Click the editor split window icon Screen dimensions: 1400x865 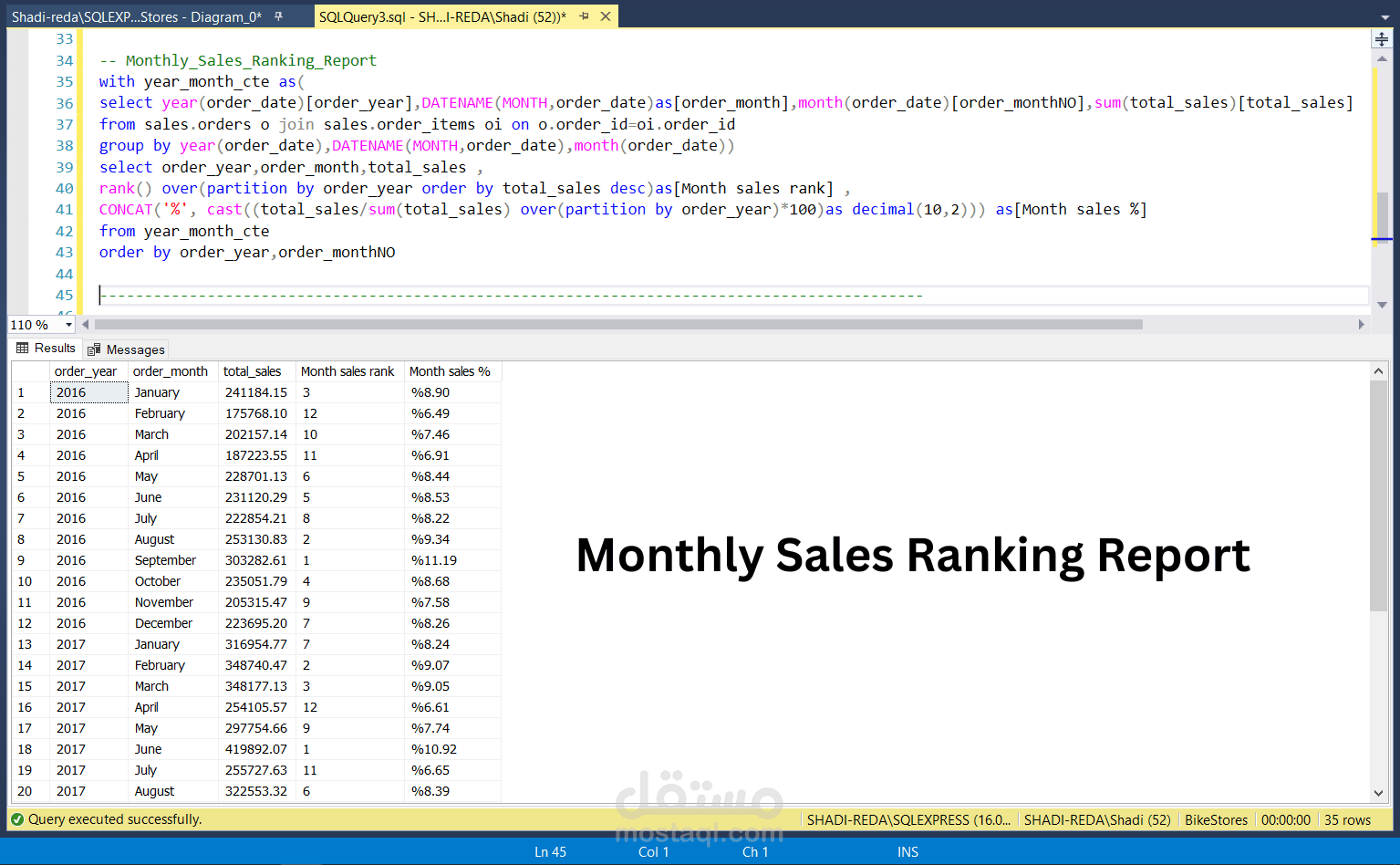coord(1382,39)
